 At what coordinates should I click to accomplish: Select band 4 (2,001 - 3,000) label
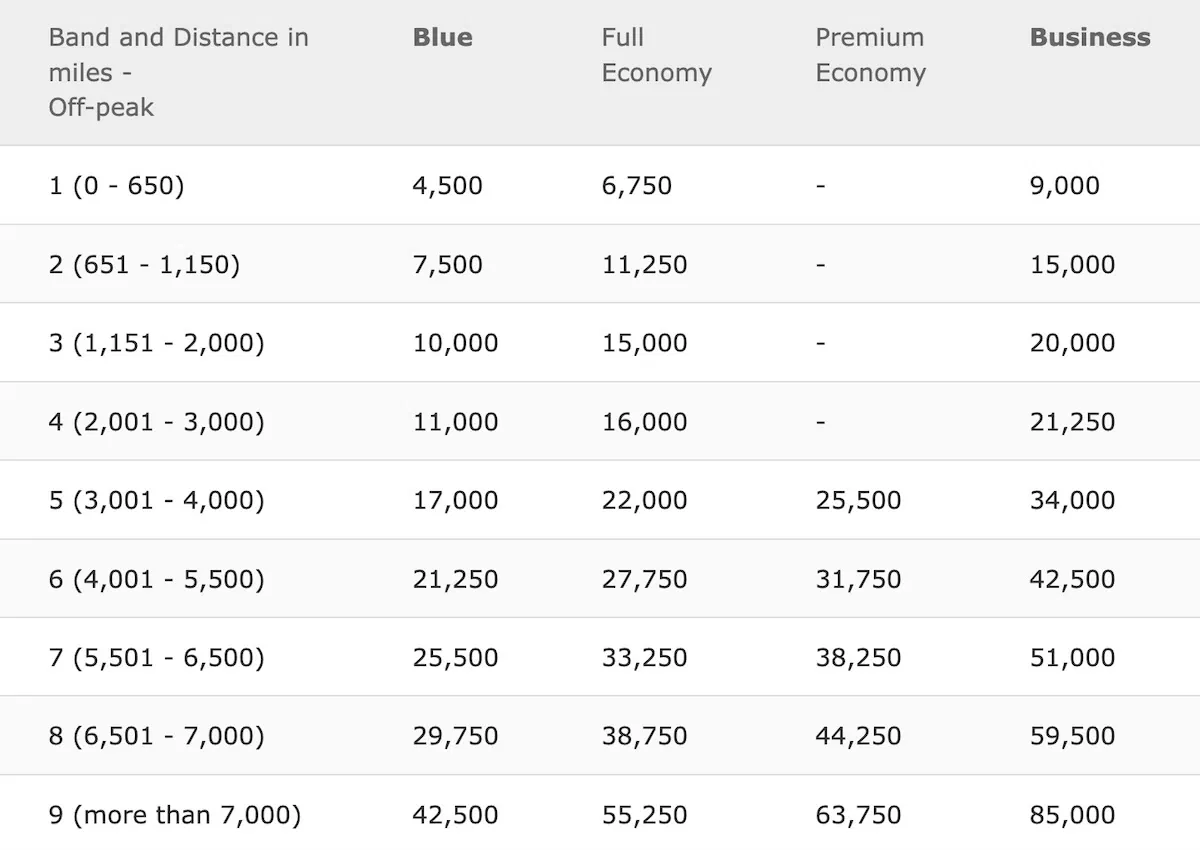click(156, 422)
